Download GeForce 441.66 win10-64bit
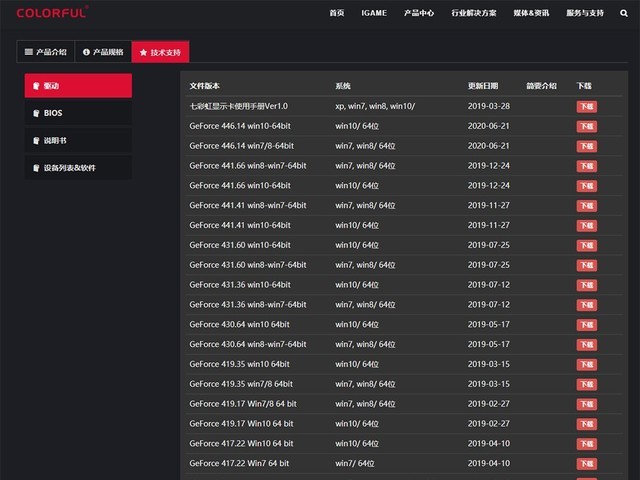The image size is (640, 480). (587, 186)
